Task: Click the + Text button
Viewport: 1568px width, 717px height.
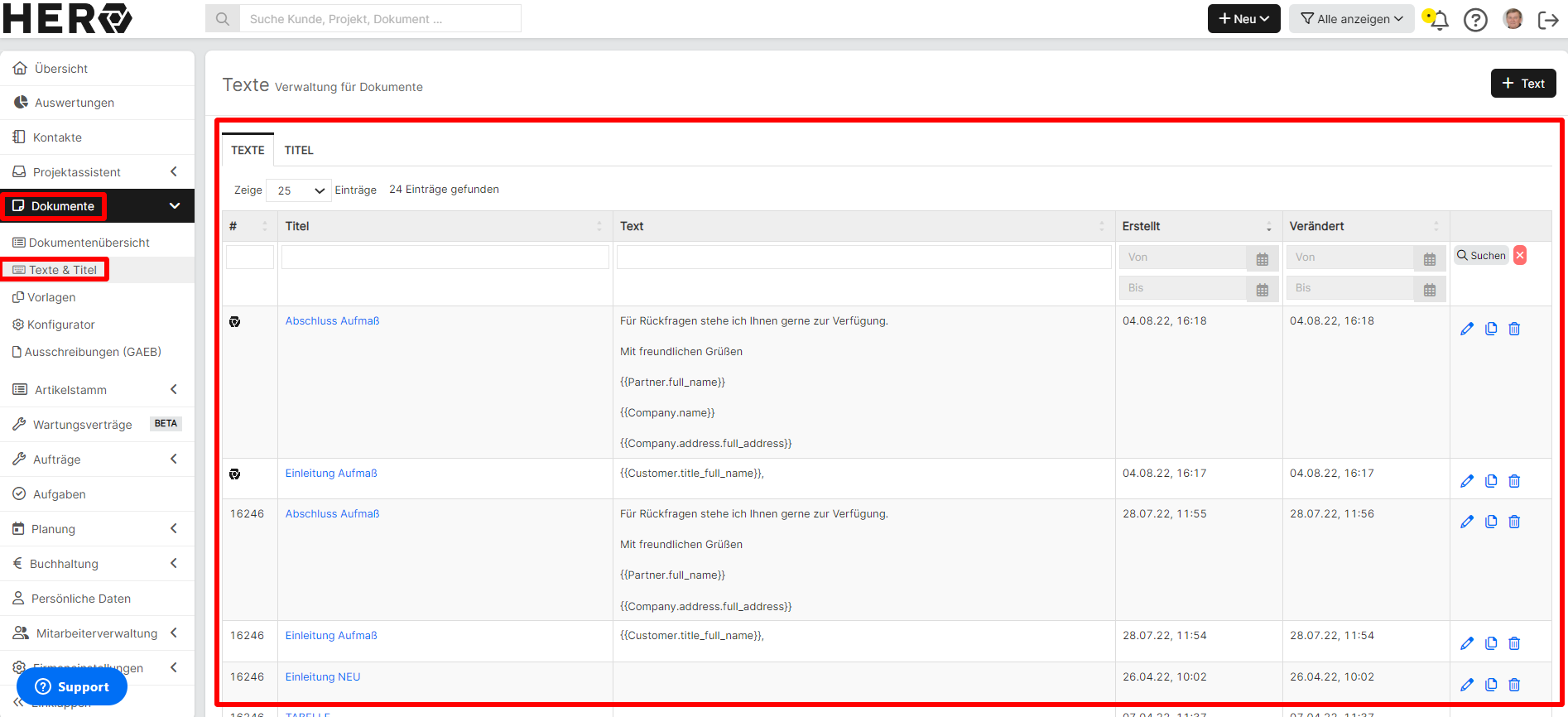Action: coord(1523,84)
